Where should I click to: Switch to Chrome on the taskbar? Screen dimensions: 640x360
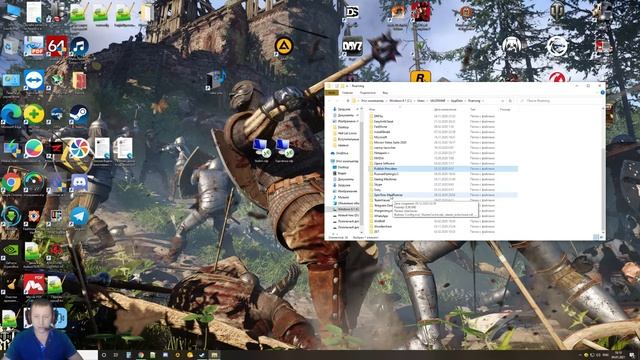point(140,355)
